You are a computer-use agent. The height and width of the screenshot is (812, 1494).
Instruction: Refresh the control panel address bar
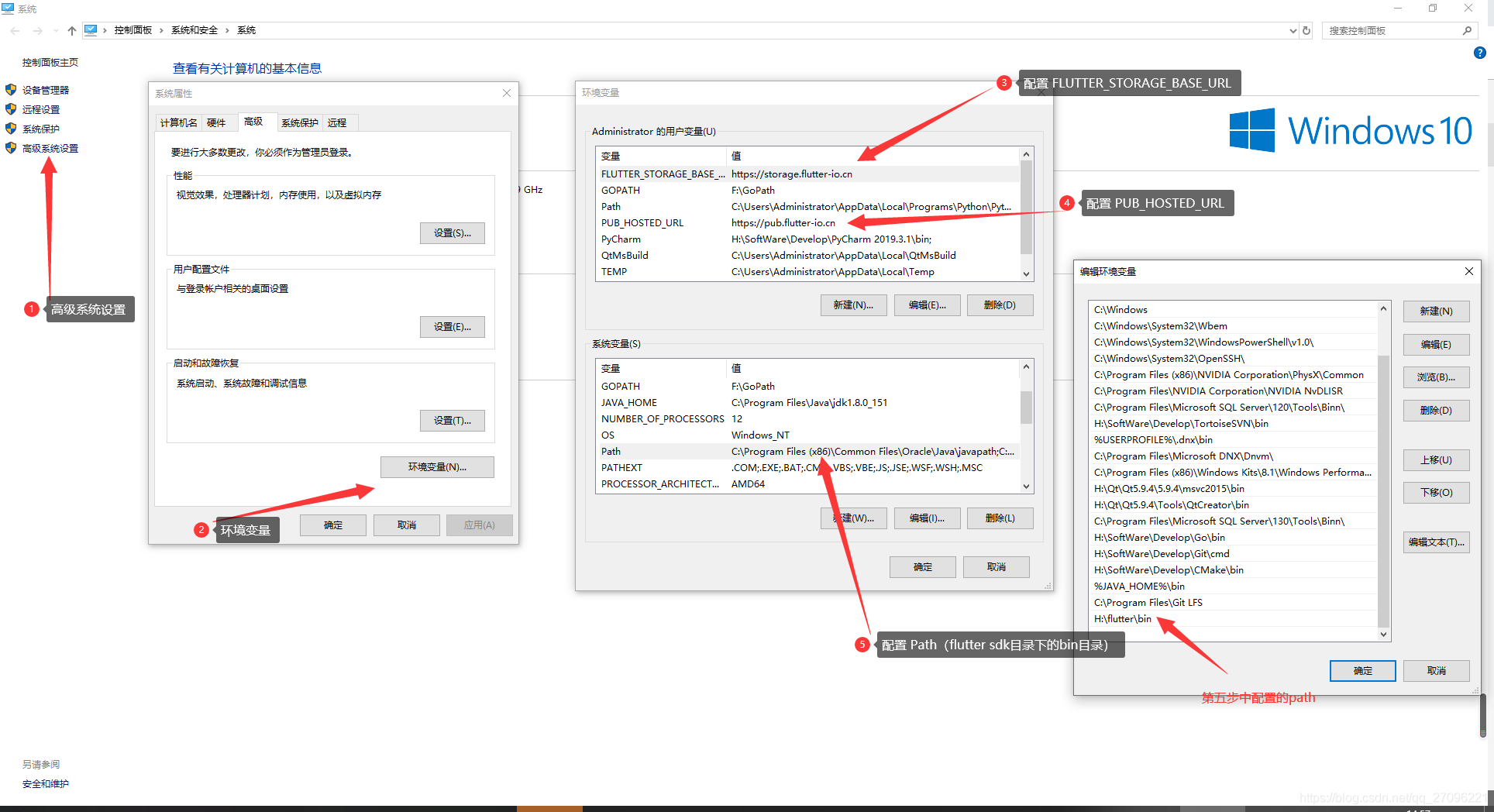pos(1306,30)
